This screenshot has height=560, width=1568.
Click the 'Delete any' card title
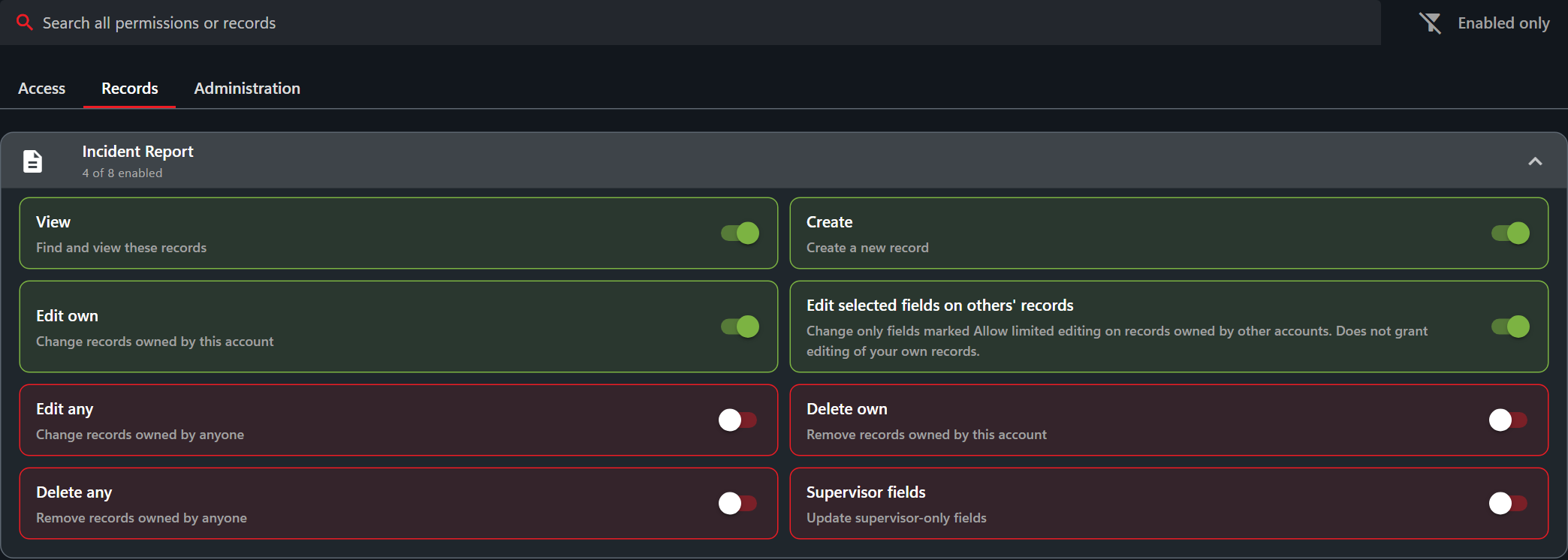click(x=74, y=492)
